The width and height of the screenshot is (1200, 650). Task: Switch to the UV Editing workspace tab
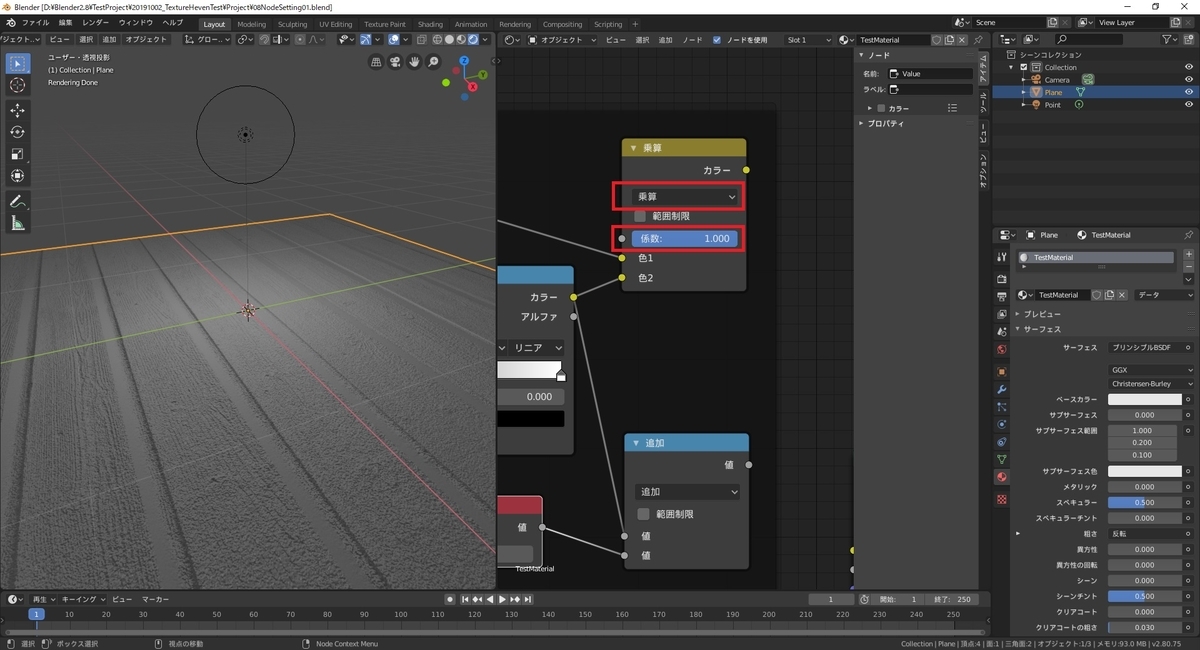(335, 24)
